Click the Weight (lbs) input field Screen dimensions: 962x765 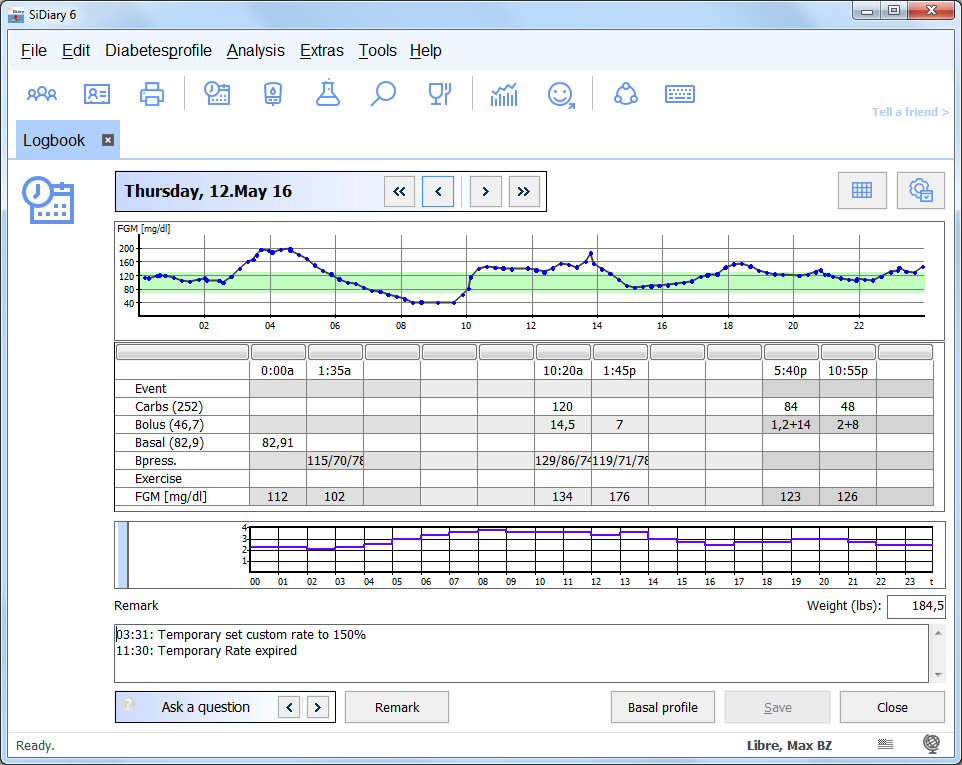(916, 606)
